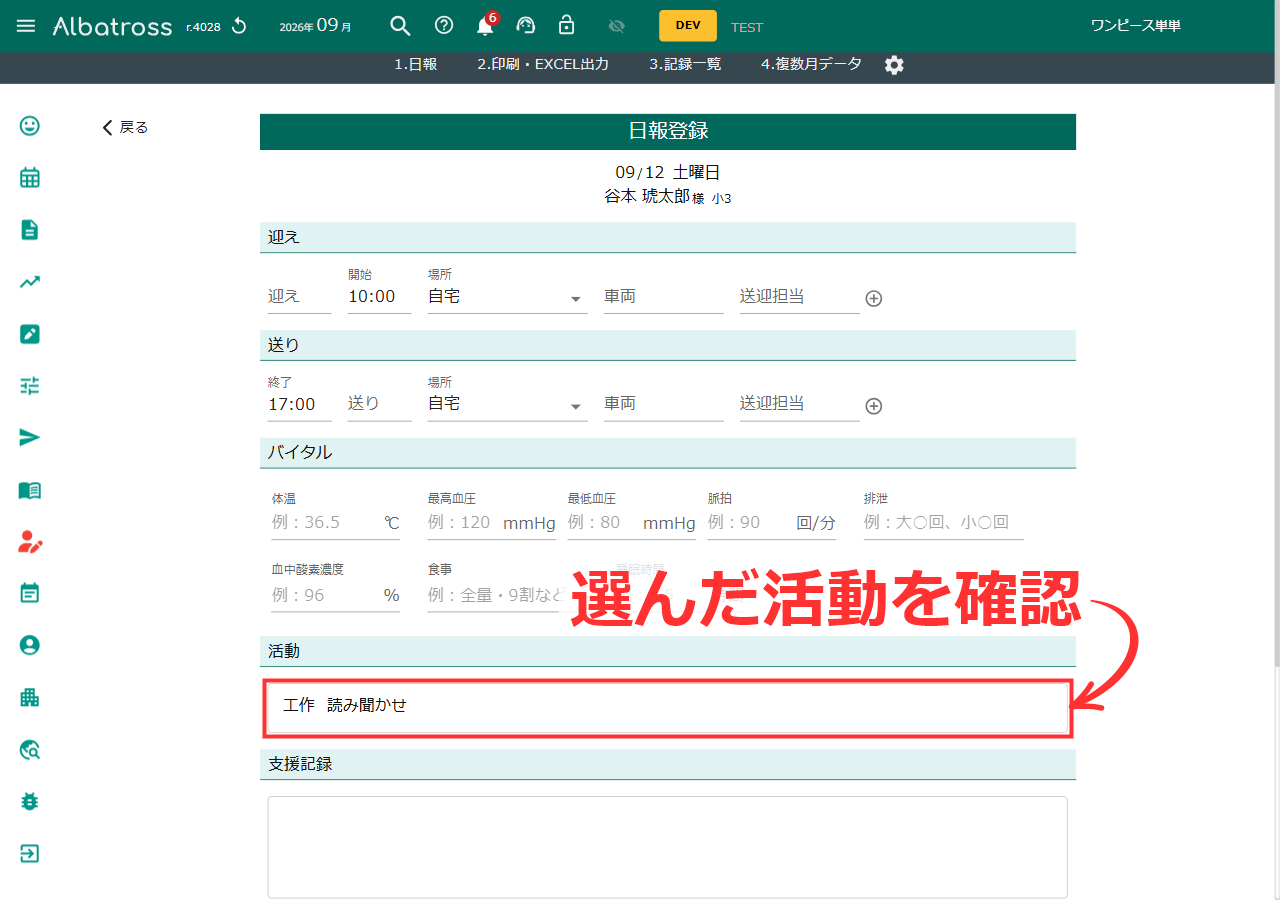
Task: Click the 最低血圧 input field
Action: point(632,522)
